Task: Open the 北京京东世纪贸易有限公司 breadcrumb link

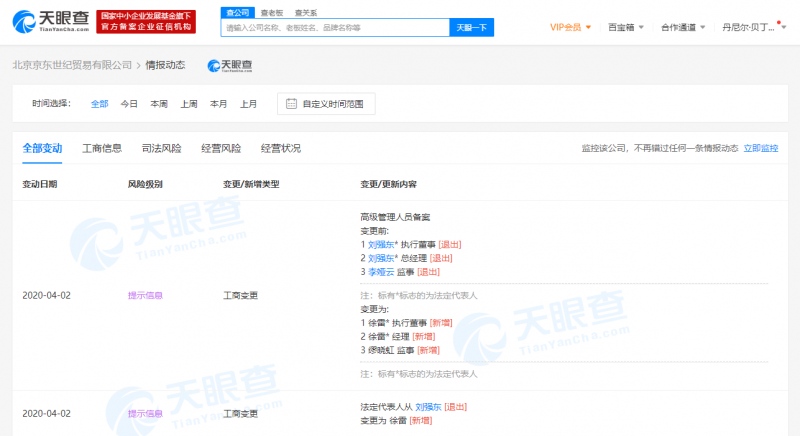Action: pyautogui.click(x=72, y=65)
